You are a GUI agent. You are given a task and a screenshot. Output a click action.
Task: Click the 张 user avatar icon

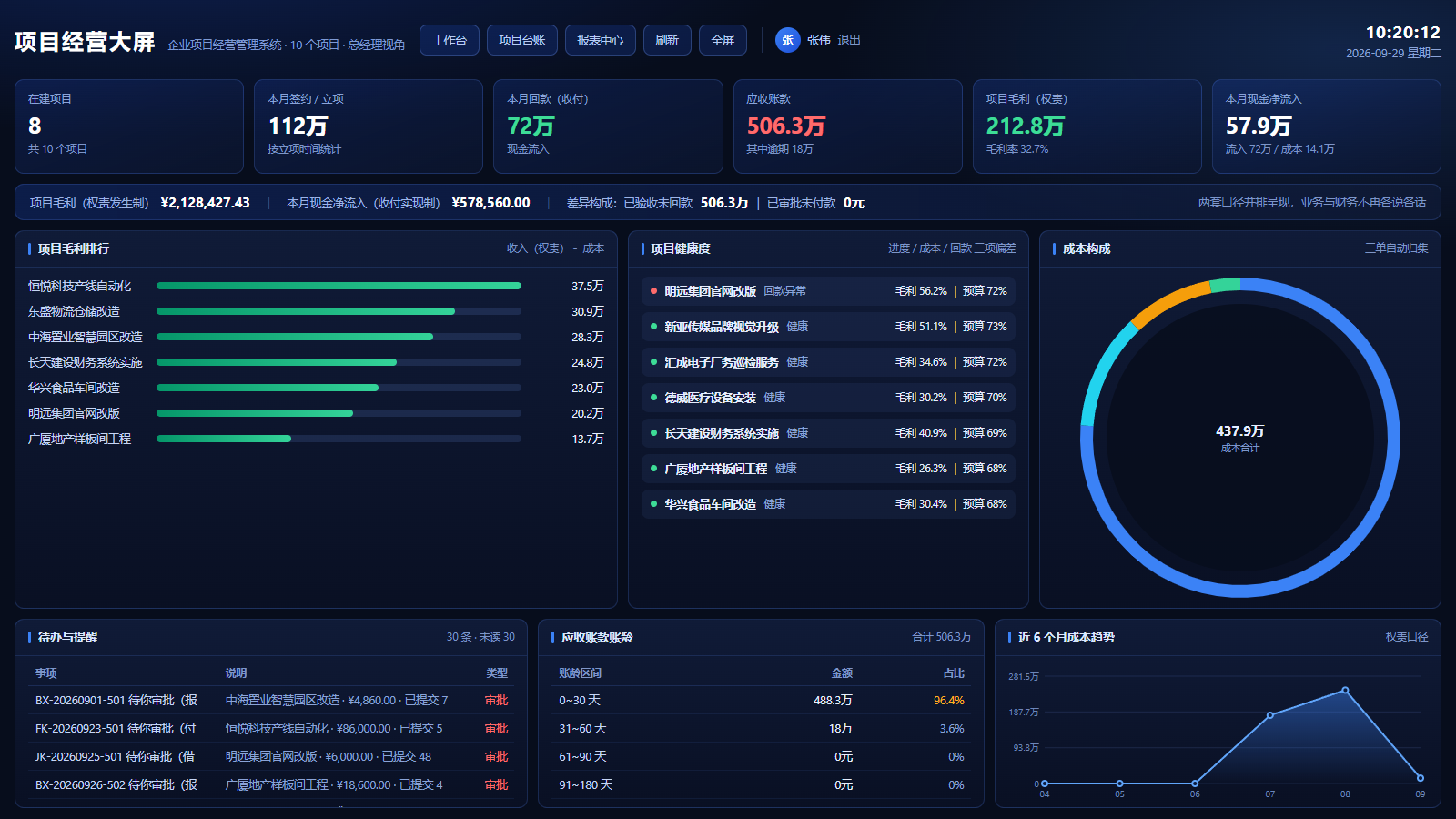click(x=787, y=40)
